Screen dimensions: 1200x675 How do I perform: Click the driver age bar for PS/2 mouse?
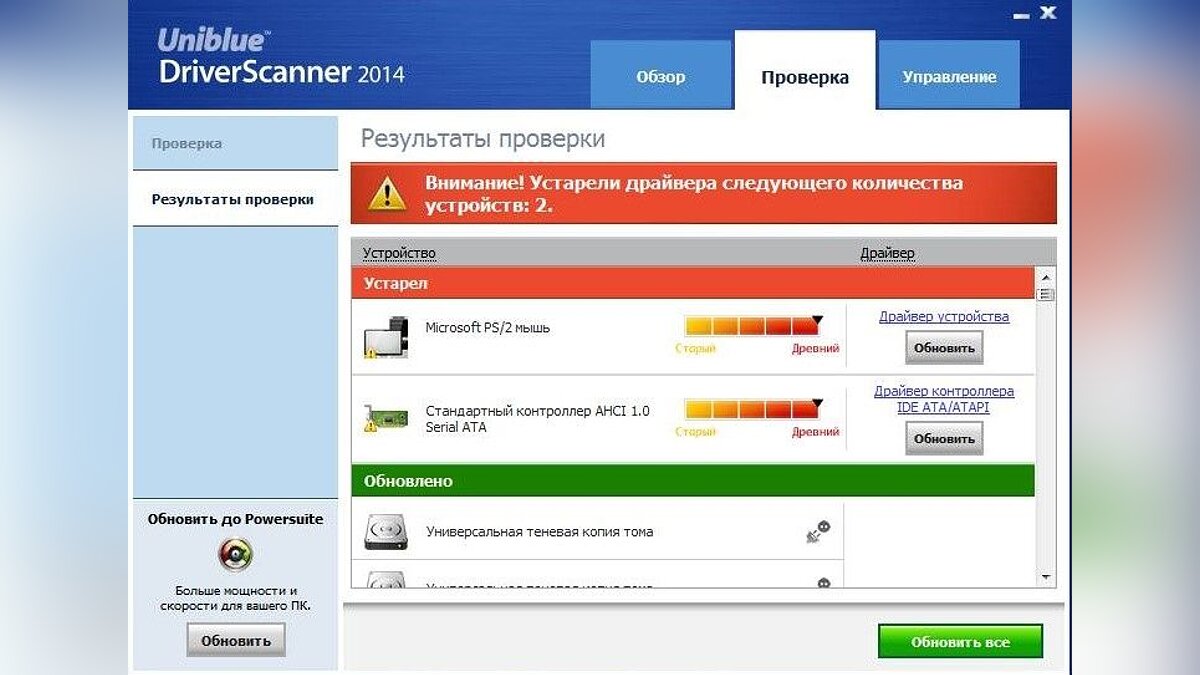point(752,326)
